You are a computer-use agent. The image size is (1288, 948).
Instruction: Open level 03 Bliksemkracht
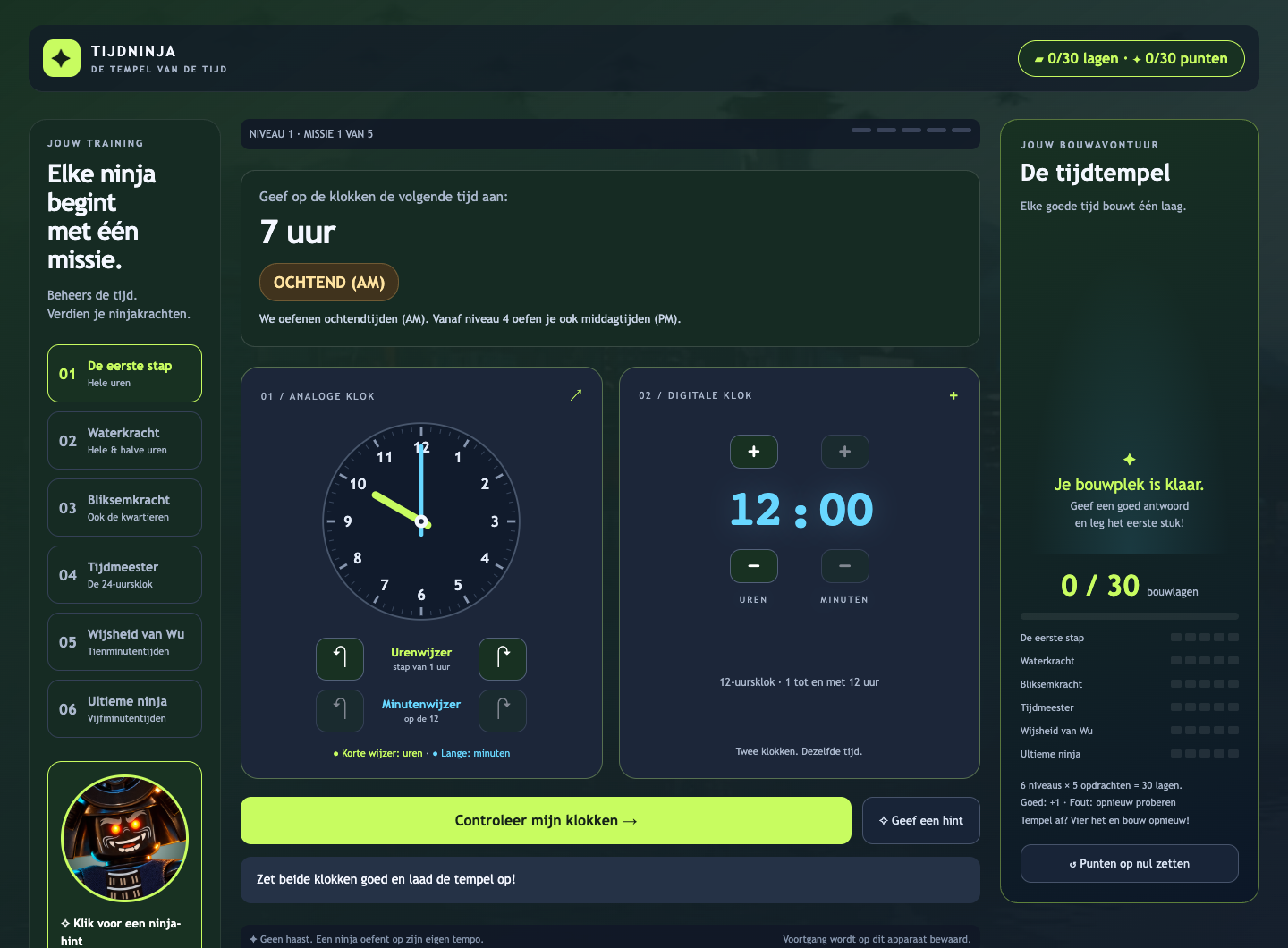coord(124,508)
